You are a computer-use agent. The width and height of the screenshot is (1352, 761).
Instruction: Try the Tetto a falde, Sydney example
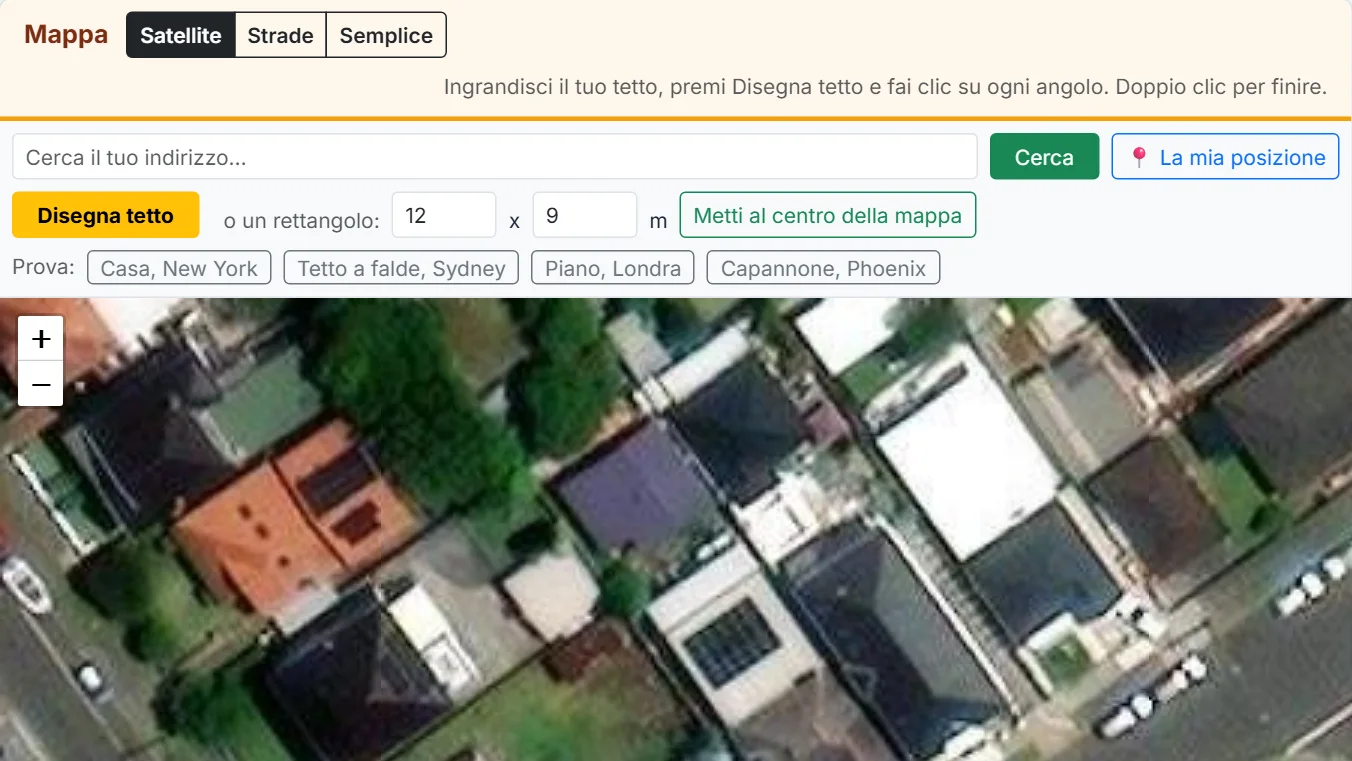point(401,268)
